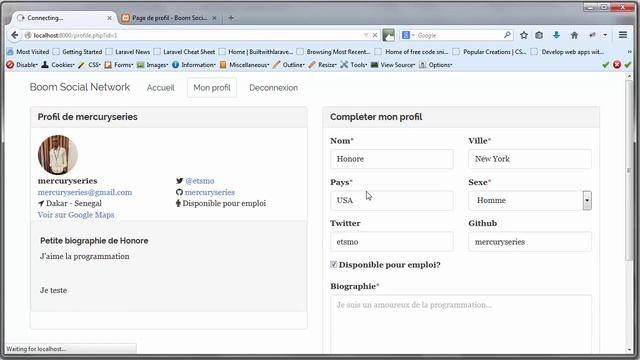Image resolution: width=640 pixels, height=360 pixels.
Task: Open the Getting Started bookmark
Action: point(78,52)
